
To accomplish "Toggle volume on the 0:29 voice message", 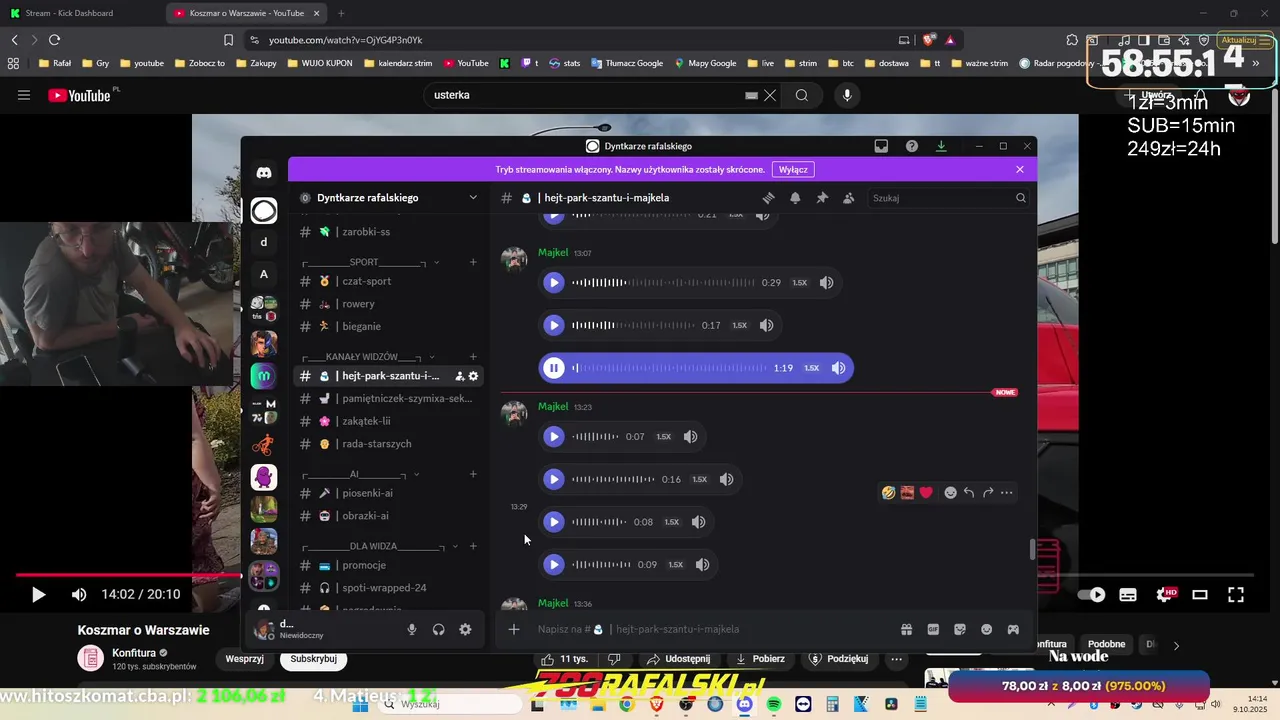I will [826, 283].
